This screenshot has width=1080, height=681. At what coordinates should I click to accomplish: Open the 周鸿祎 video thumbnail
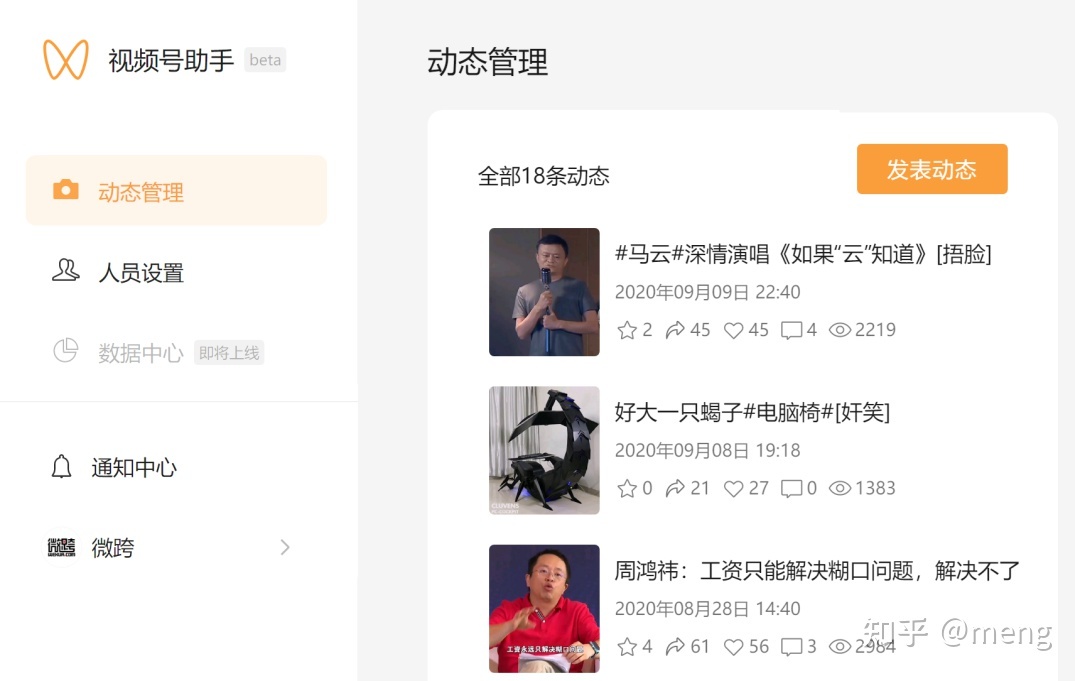tap(544, 608)
